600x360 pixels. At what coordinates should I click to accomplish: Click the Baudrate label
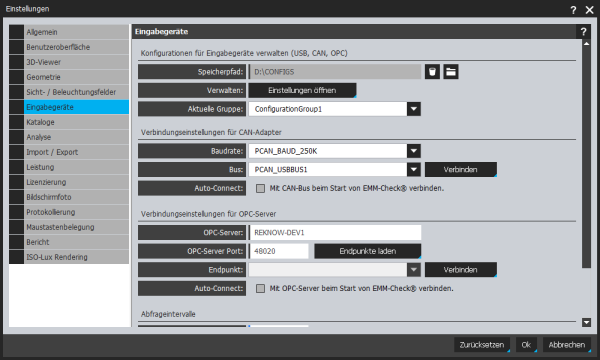tap(192, 151)
